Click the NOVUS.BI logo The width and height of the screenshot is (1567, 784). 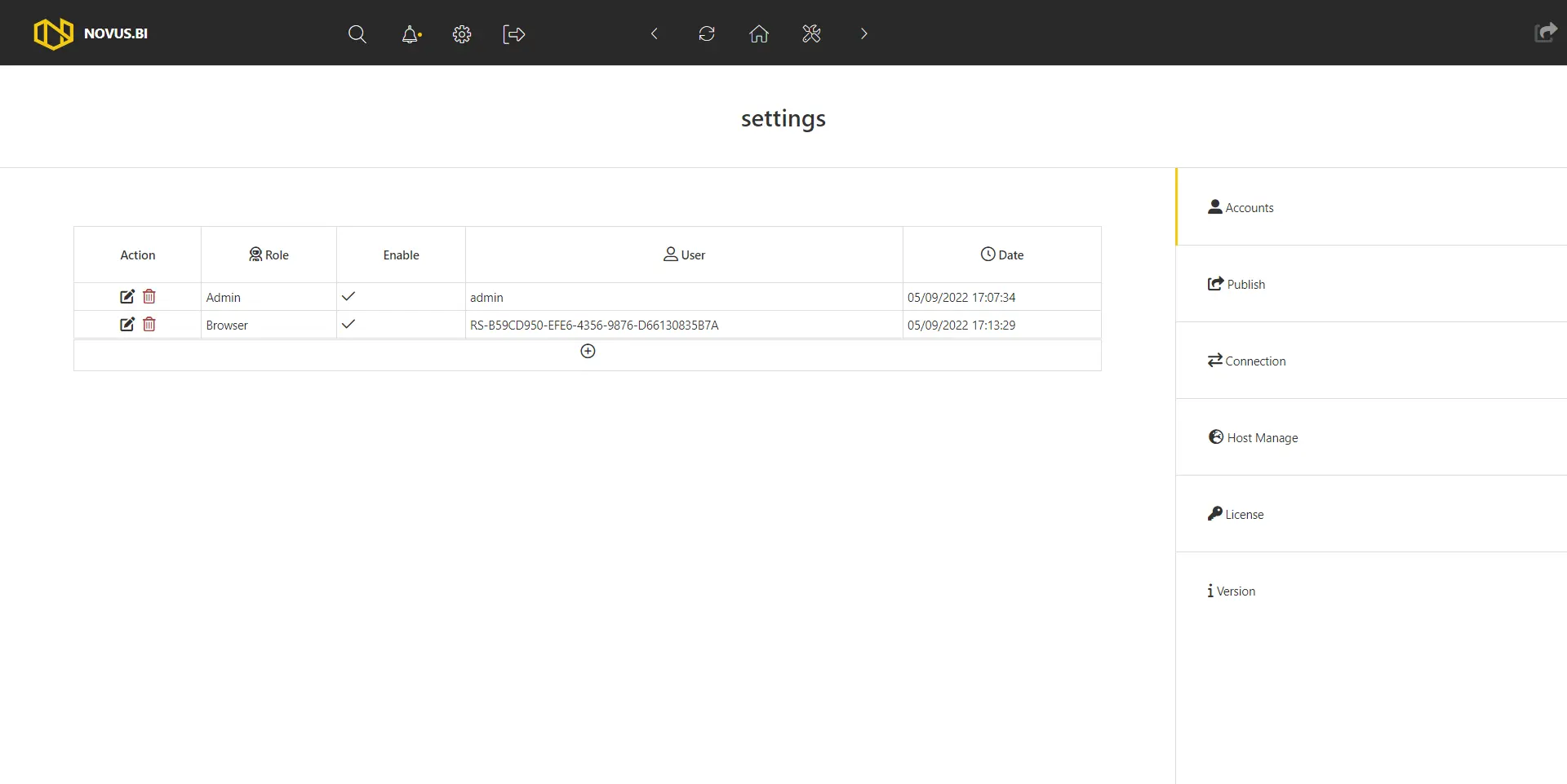pos(91,33)
